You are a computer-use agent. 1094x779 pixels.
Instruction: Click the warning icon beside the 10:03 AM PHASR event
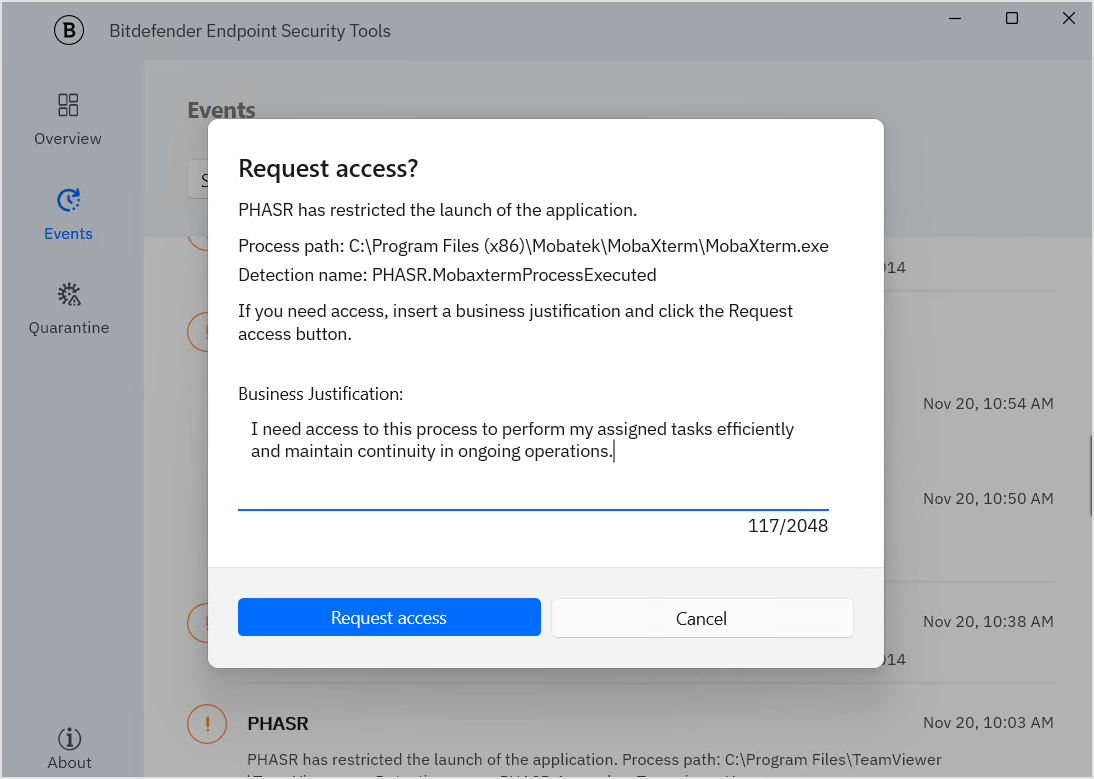[x=207, y=723]
